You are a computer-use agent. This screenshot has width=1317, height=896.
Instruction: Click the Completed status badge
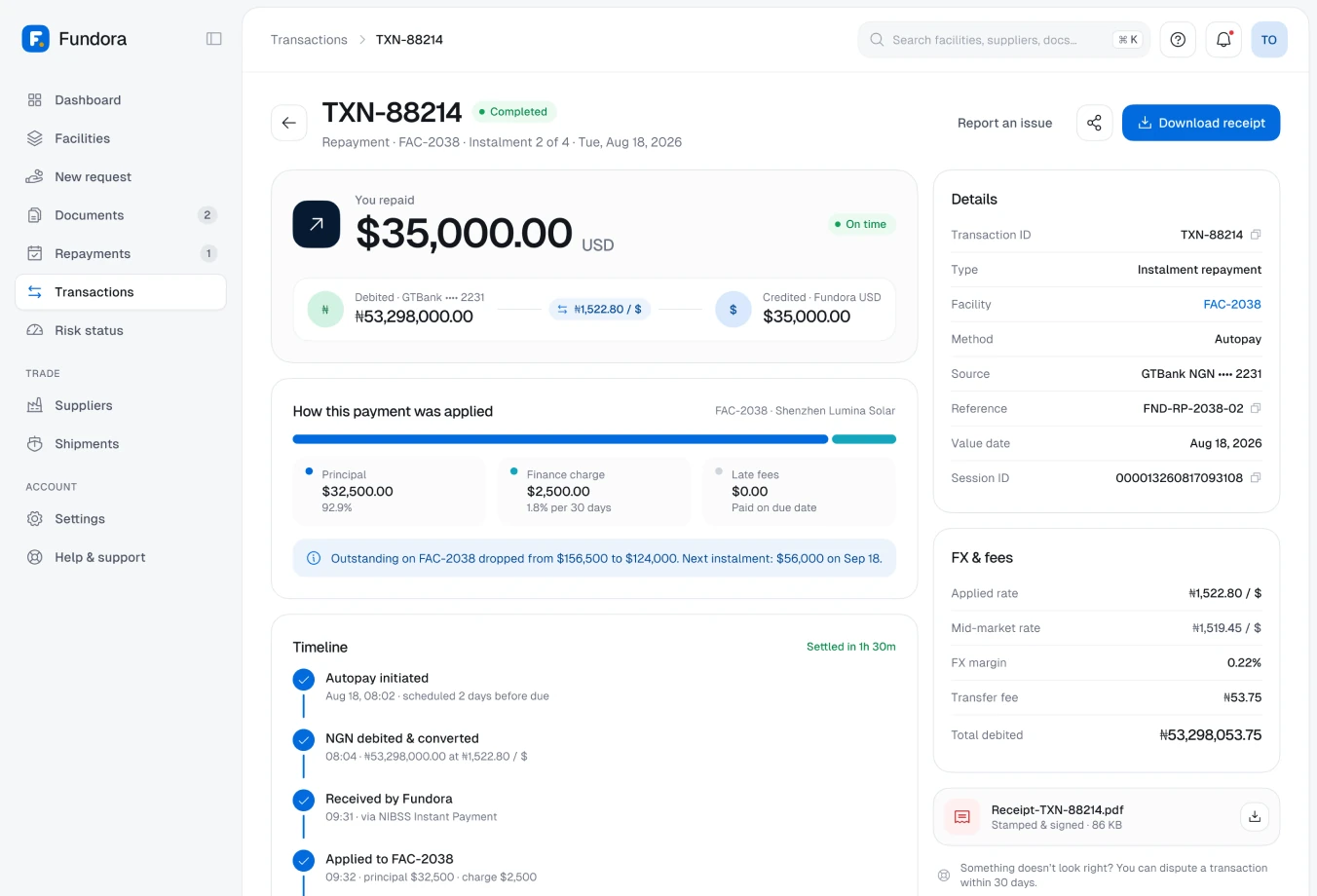coord(513,112)
